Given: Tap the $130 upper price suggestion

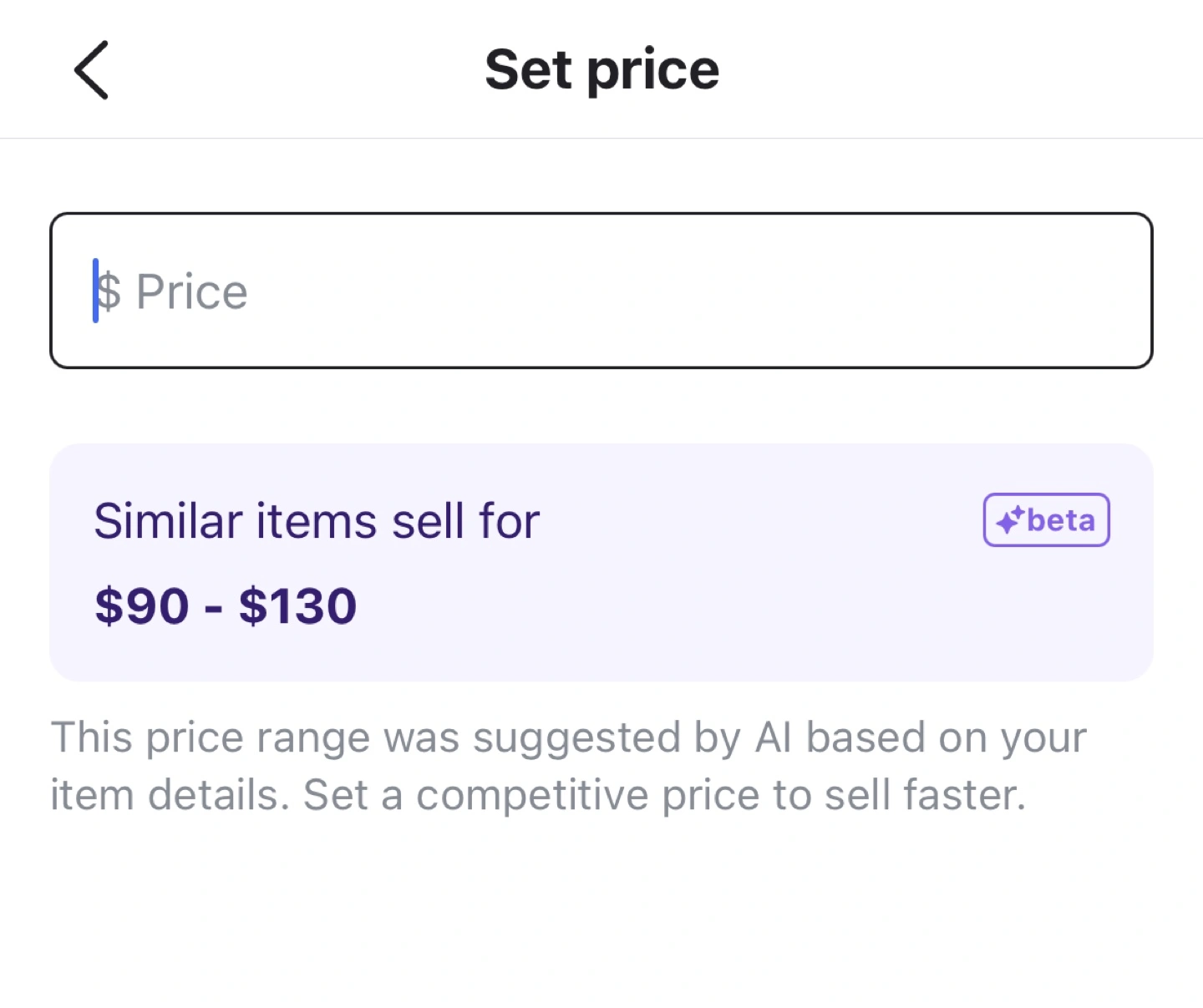Looking at the screenshot, I should (298, 605).
